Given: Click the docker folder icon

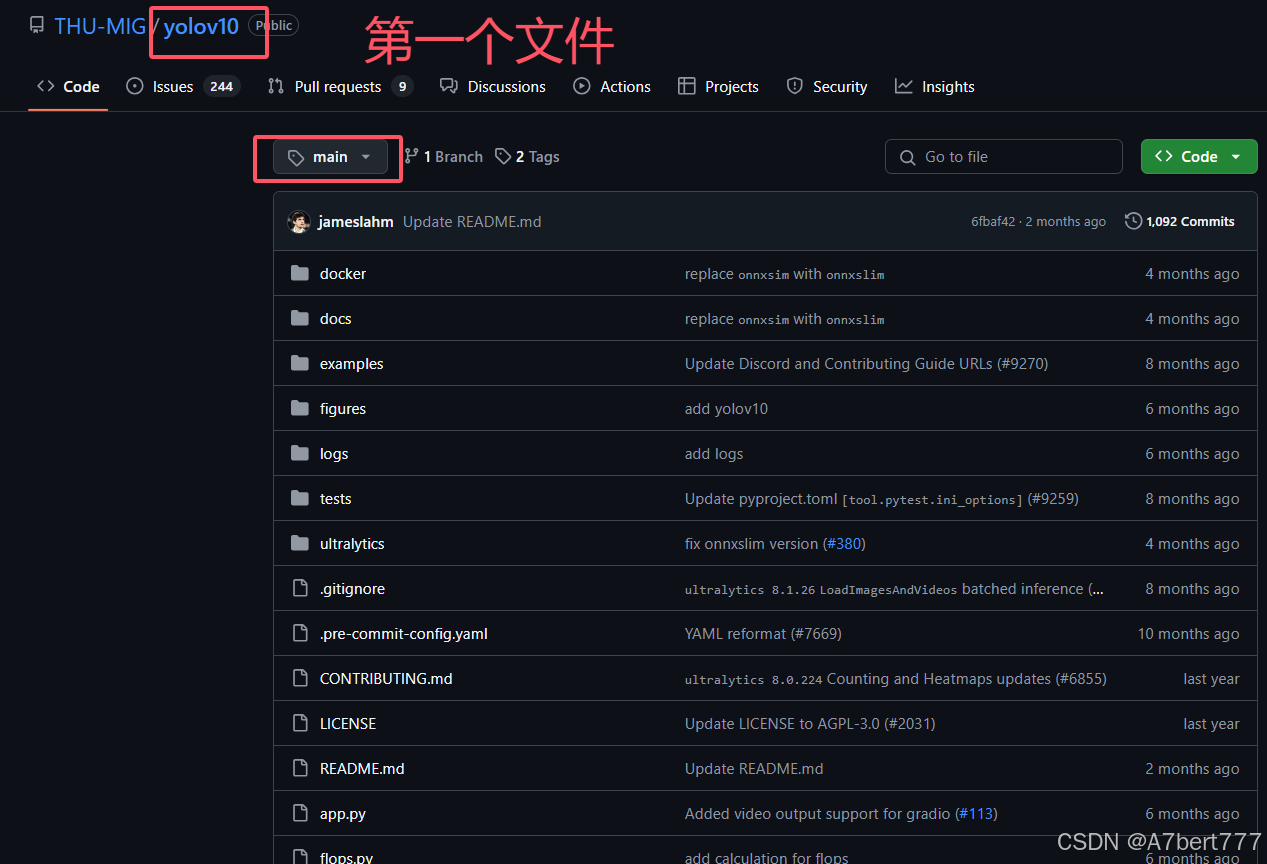Looking at the screenshot, I should (299, 273).
